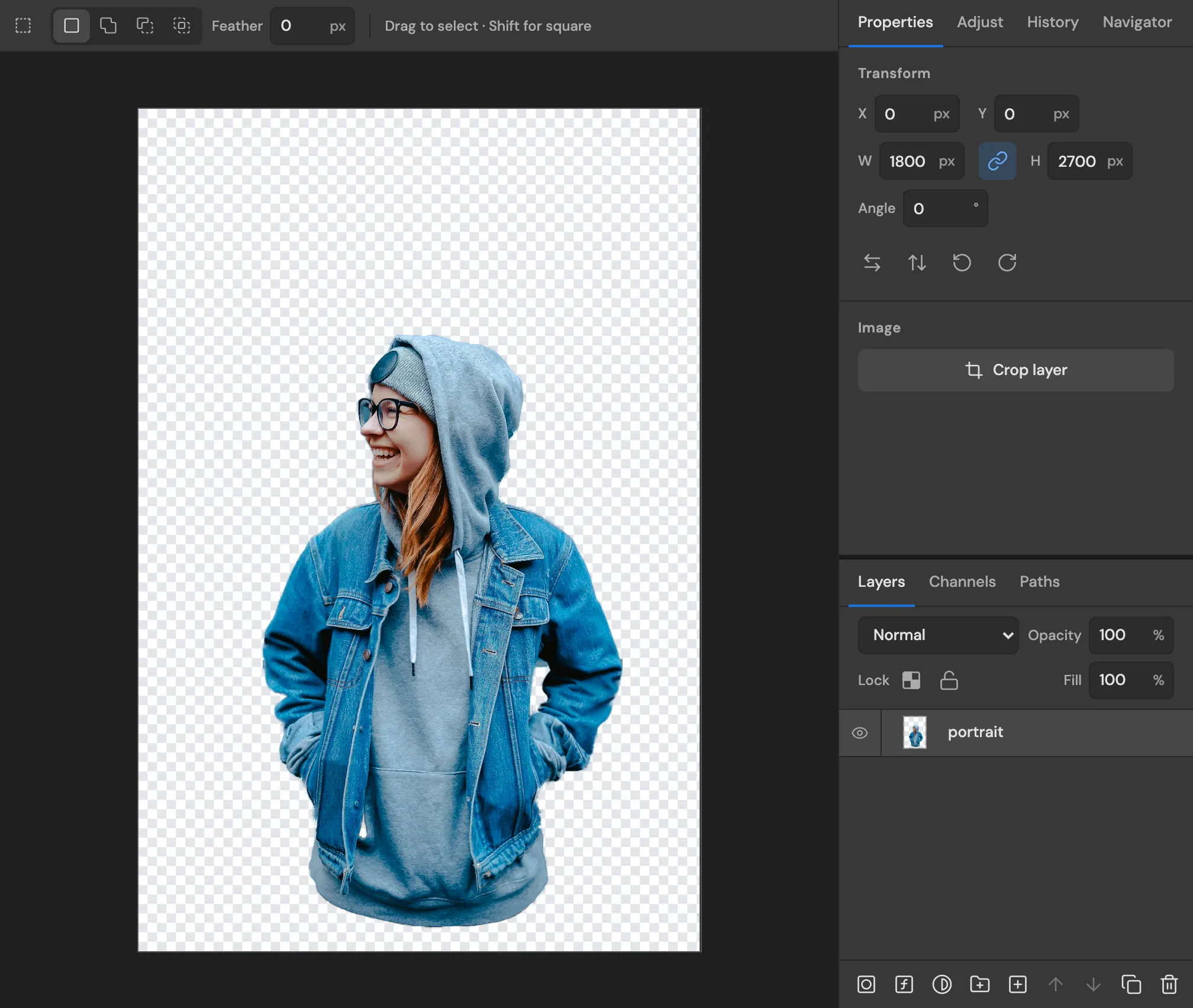Add a new layer
This screenshot has height=1008, width=1193.
(1017, 984)
